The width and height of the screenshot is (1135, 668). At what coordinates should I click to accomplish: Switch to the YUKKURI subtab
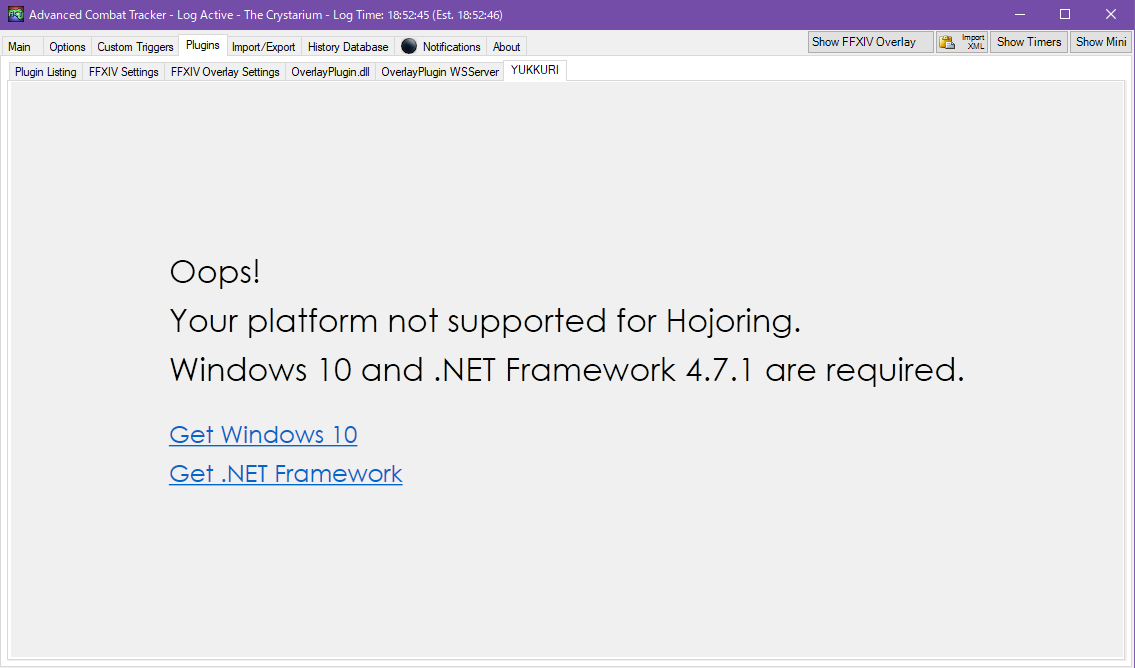coord(534,70)
